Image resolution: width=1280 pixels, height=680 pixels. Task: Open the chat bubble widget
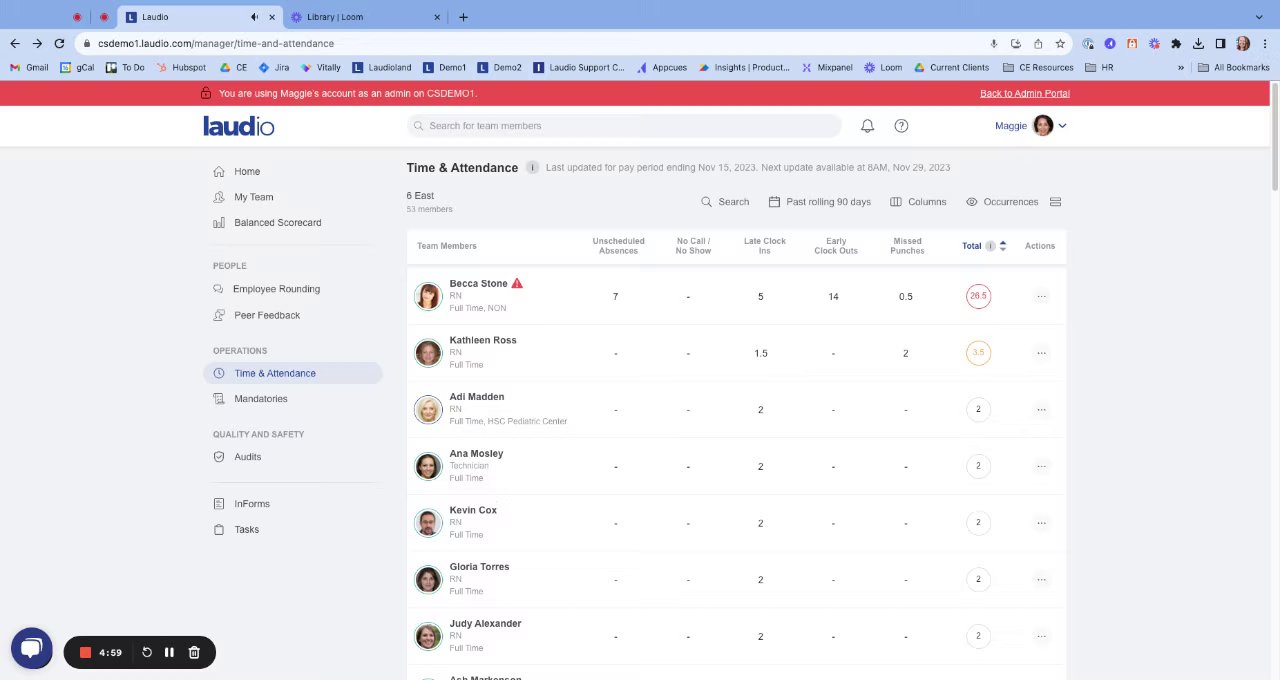pos(31,649)
